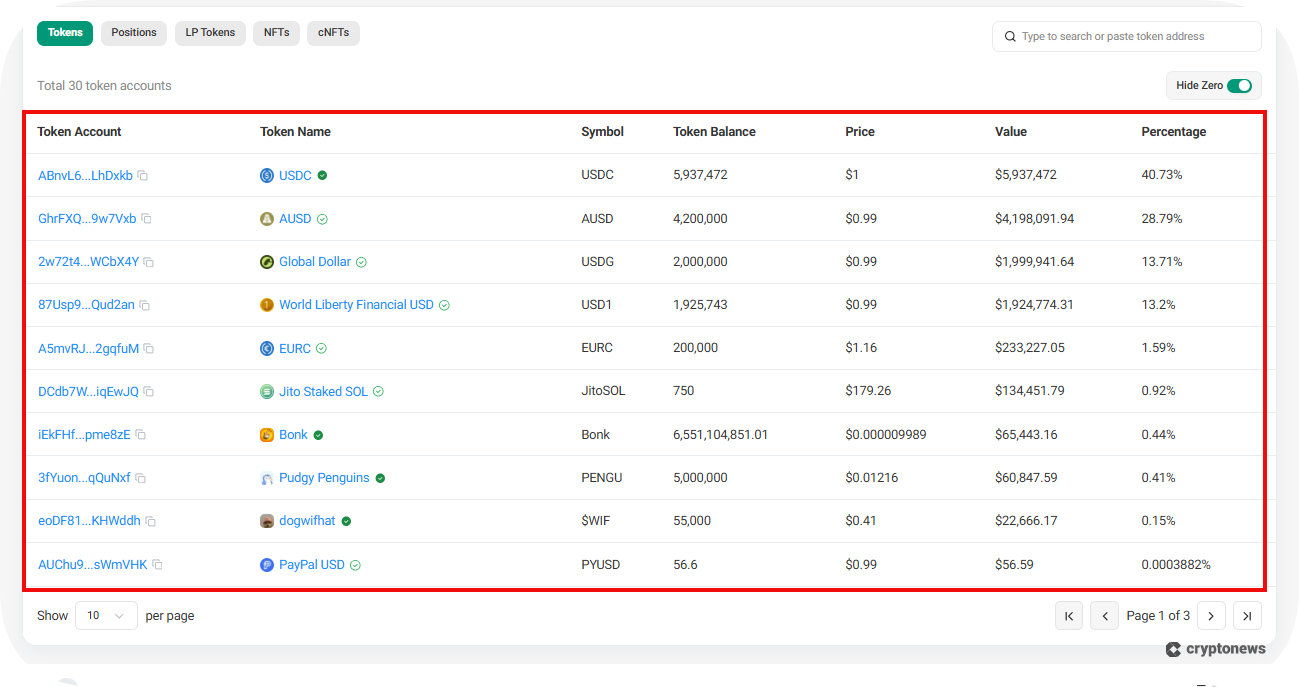Open the per-page count dropdown
Image resolution: width=1299 pixels, height=687 pixels.
point(106,615)
